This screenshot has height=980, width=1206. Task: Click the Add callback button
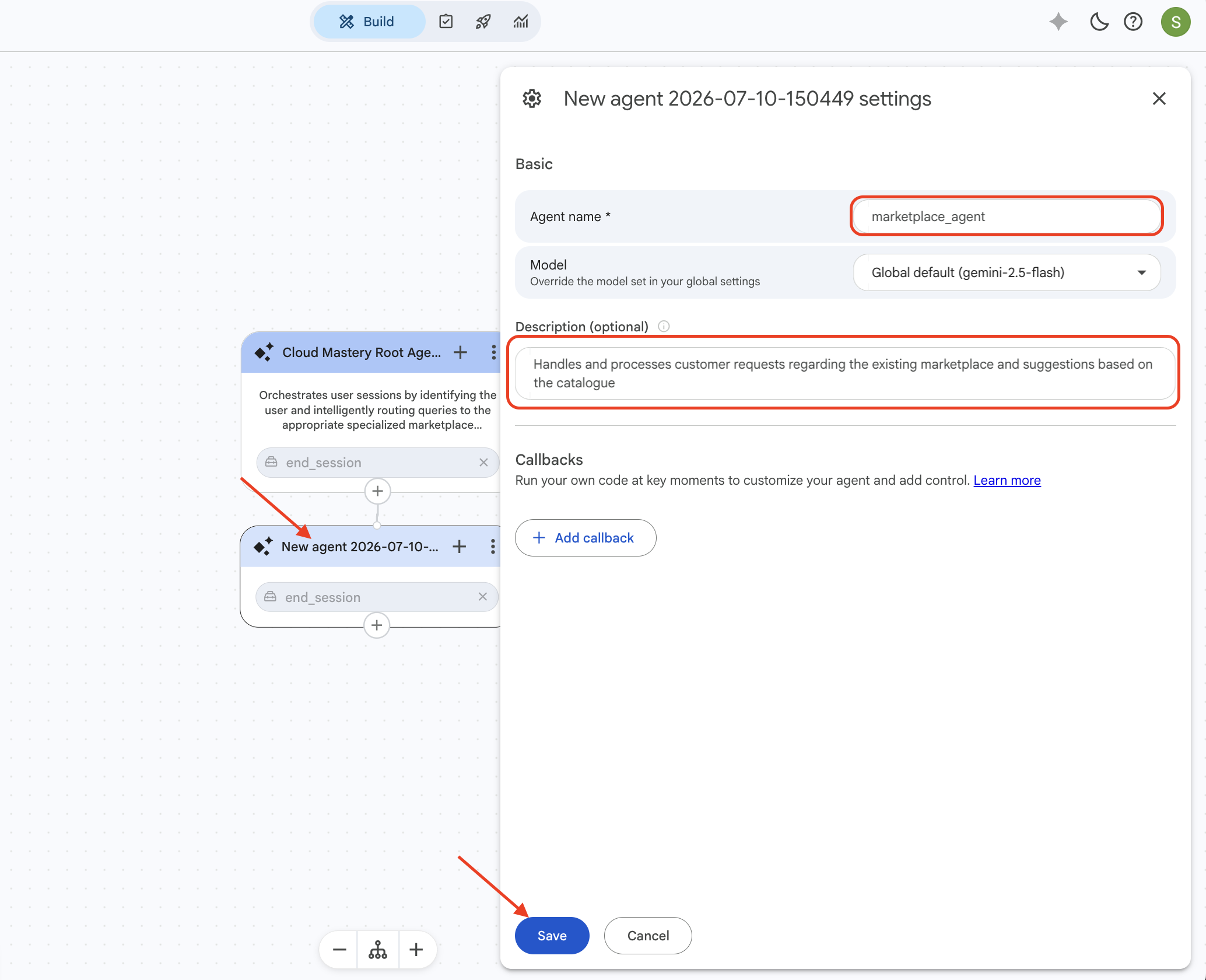(586, 538)
